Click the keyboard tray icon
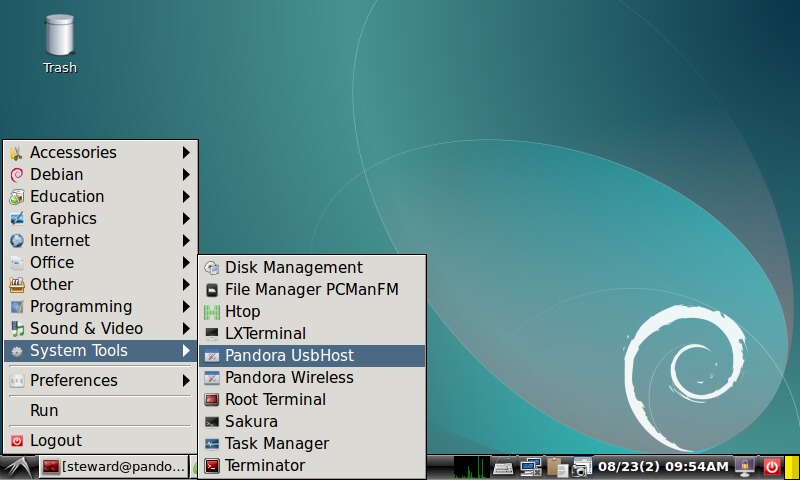 pyautogui.click(x=503, y=467)
